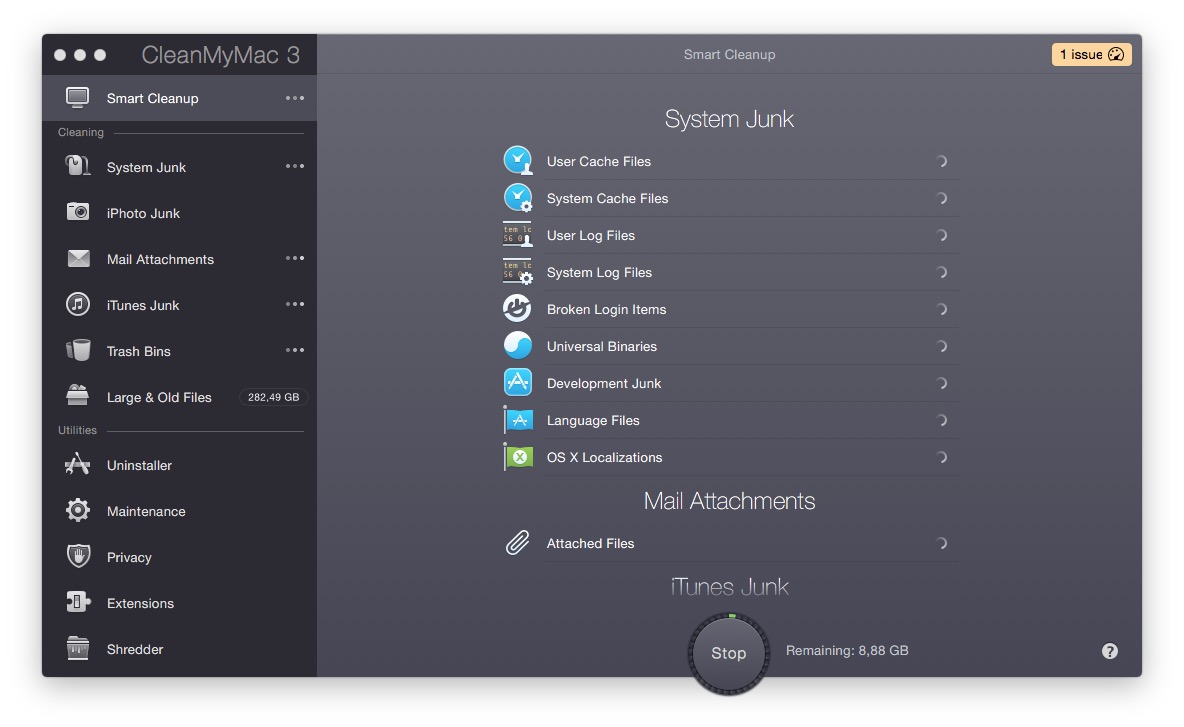Open Trash Bins ellipsis menu
Screen dimensions: 1184x727
click(294, 350)
